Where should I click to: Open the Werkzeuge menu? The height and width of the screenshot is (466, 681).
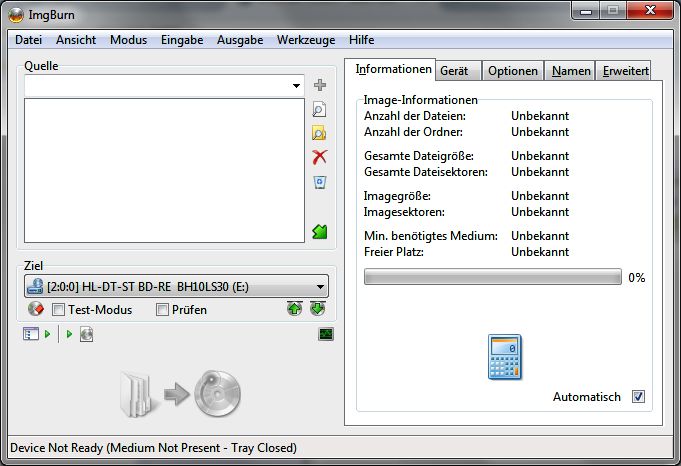click(306, 40)
